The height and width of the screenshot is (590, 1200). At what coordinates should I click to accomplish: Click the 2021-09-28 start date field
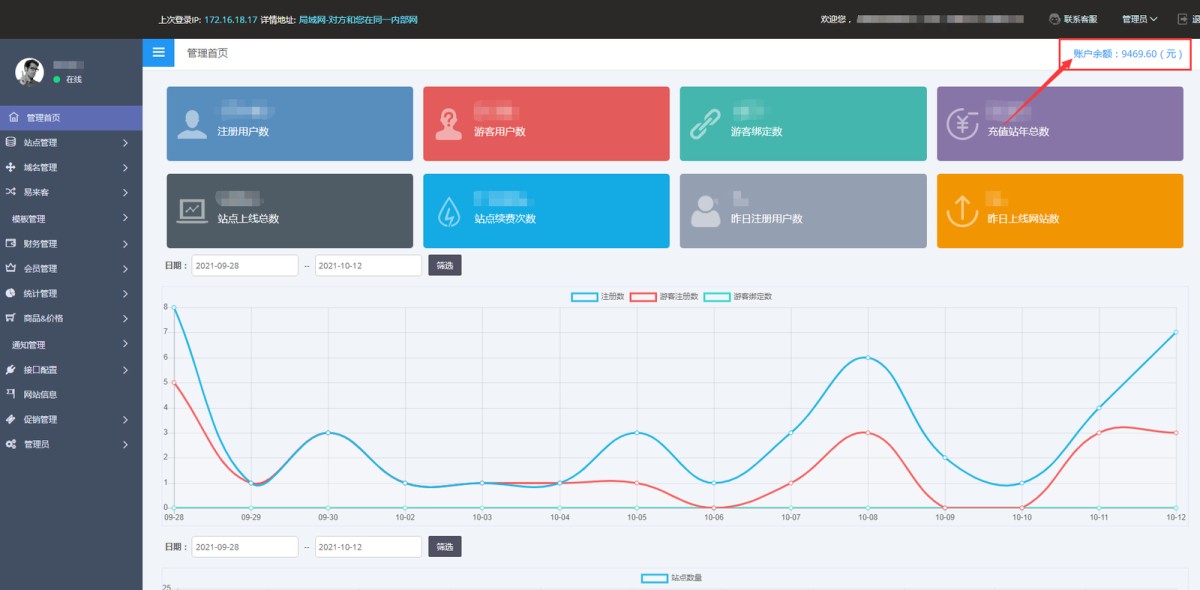tap(244, 265)
